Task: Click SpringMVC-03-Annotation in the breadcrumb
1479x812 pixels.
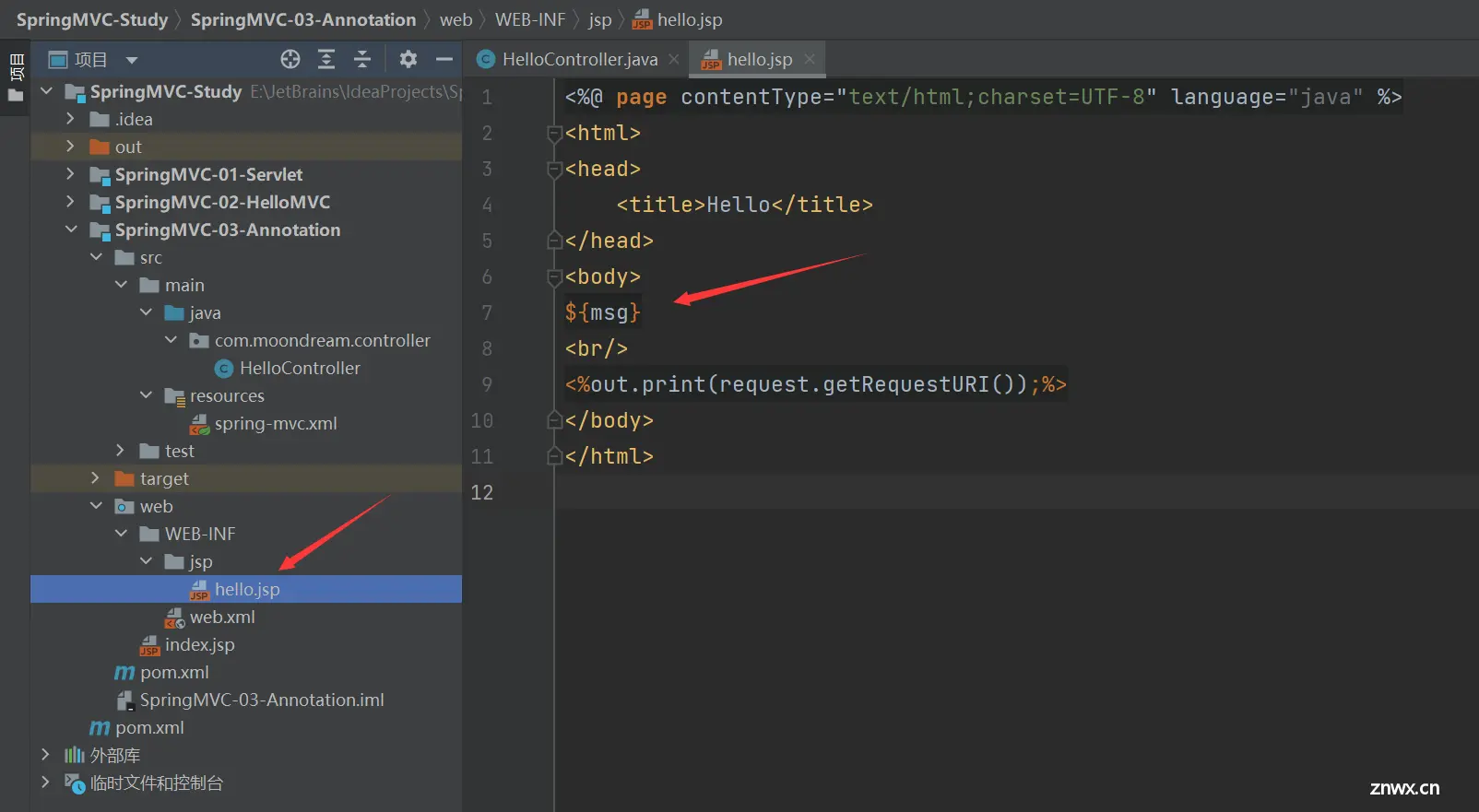Action: coord(303,19)
